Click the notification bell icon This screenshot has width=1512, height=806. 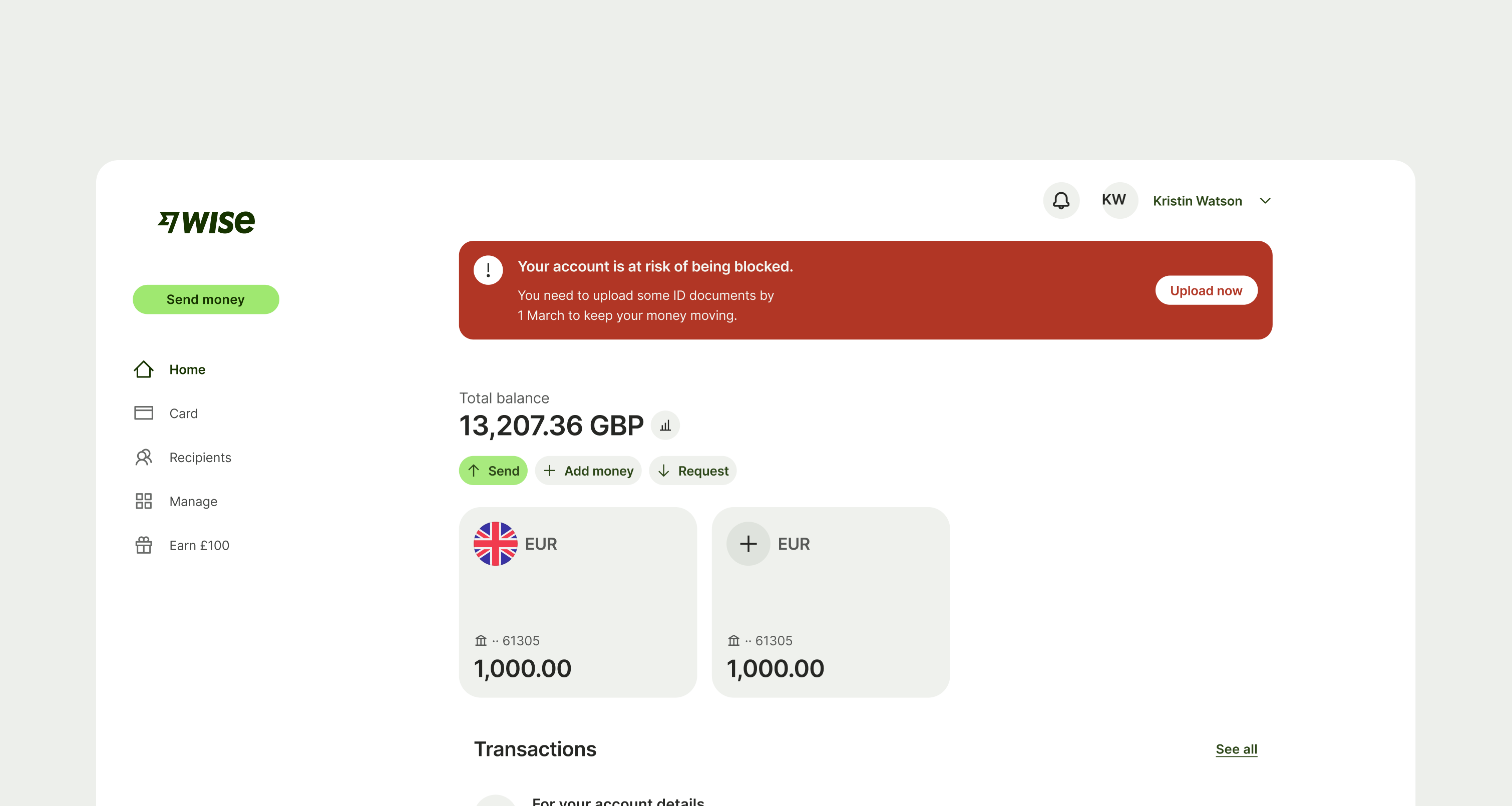(1060, 201)
